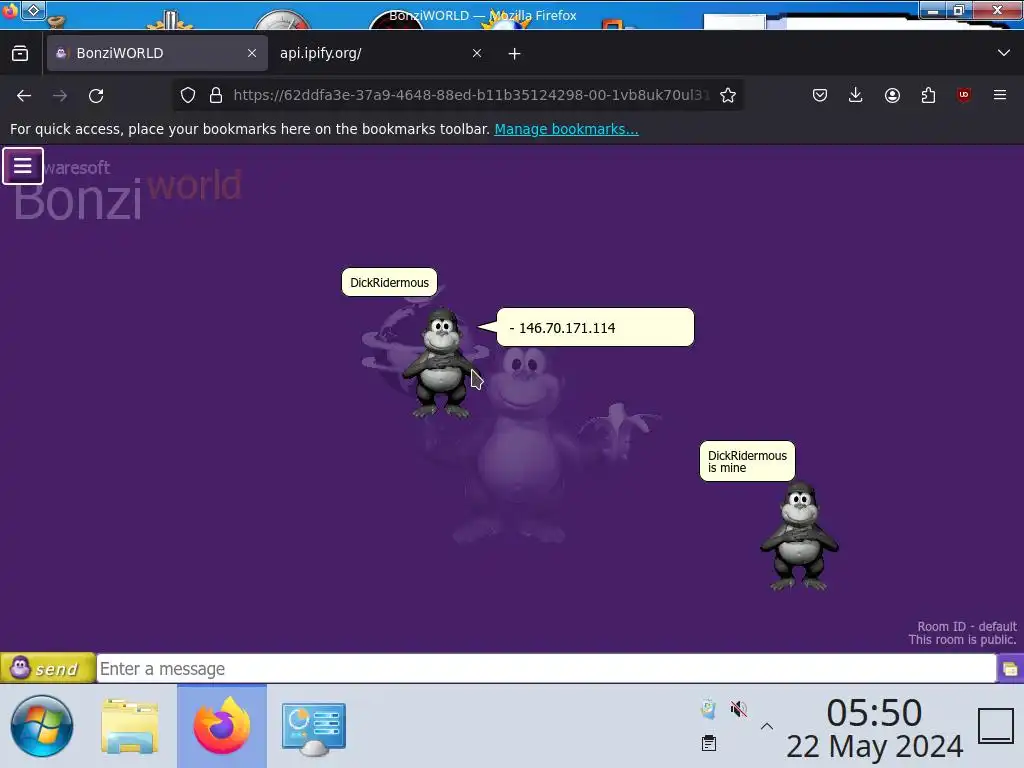Click the uBlock Origin extension icon
The height and width of the screenshot is (768, 1024).
pyautogui.click(x=964, y=95)
